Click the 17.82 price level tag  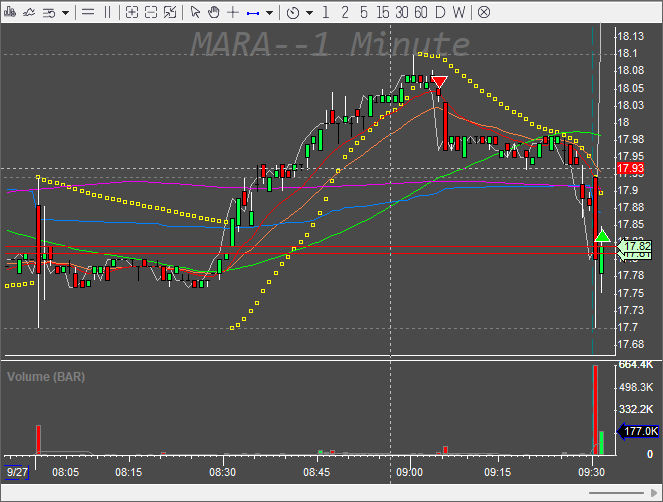(x=635, y=246)
